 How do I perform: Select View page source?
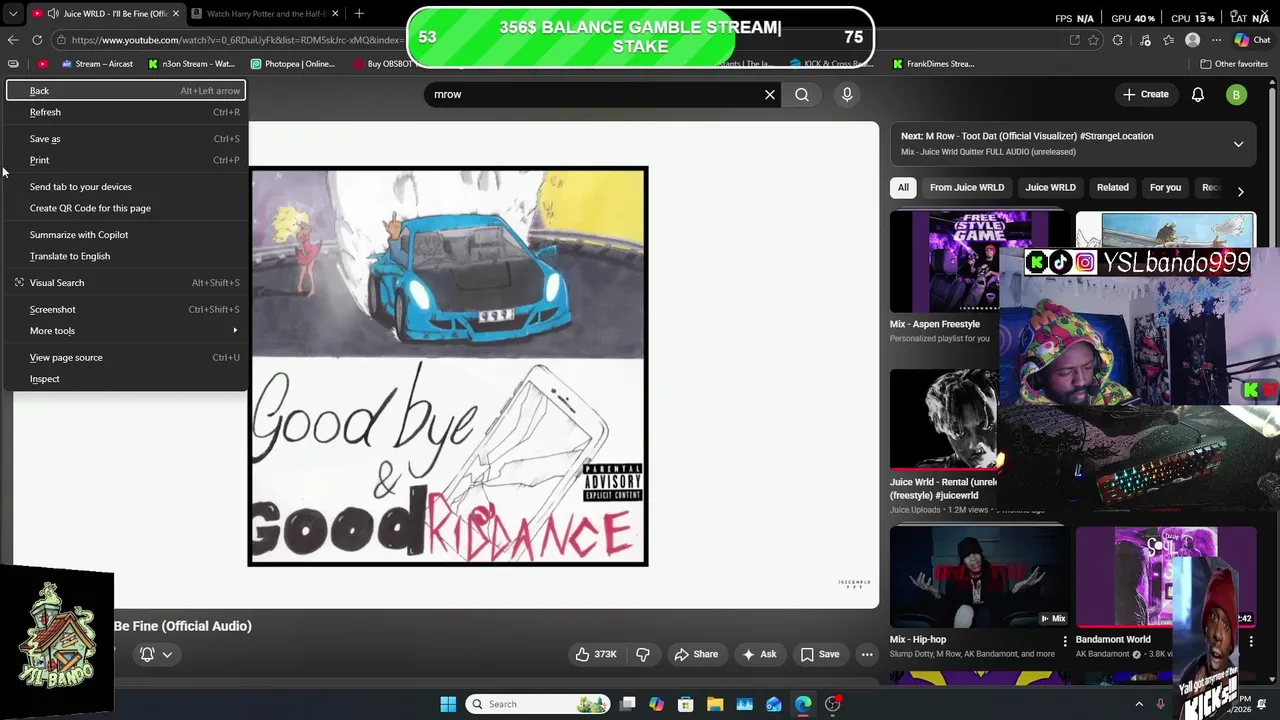point(125,358)
